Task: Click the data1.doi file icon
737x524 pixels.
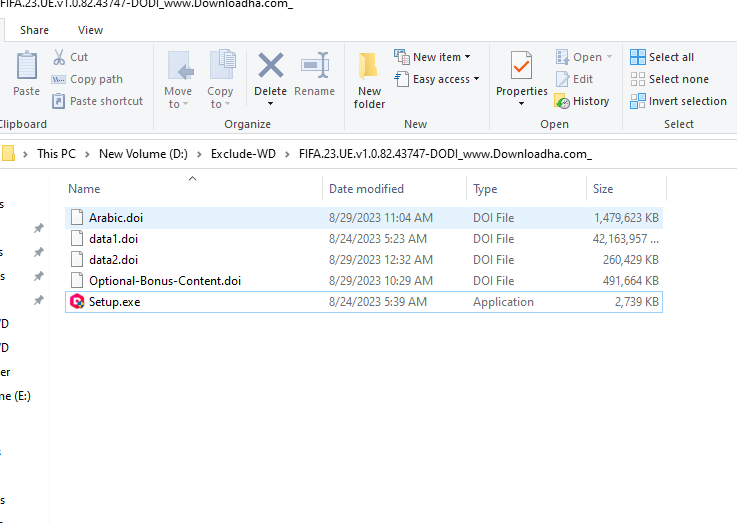Action: pyautogui.click(x=77, y=238)
